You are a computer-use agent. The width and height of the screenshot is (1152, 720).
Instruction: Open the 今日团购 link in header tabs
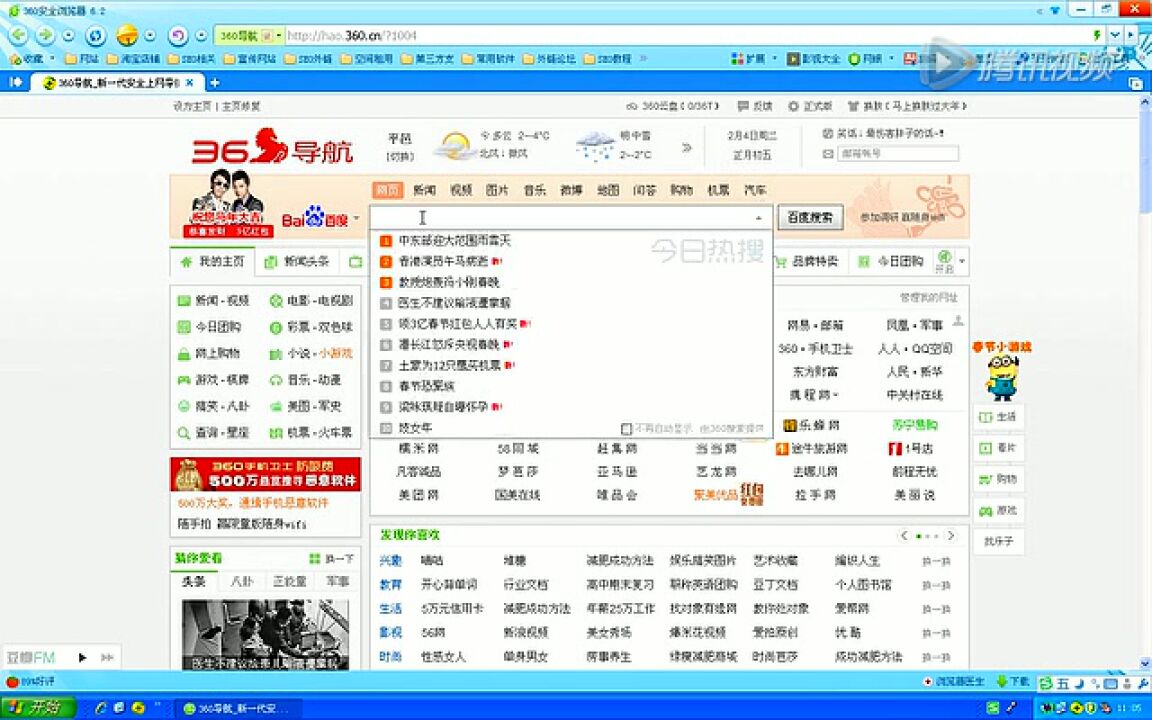890,262
